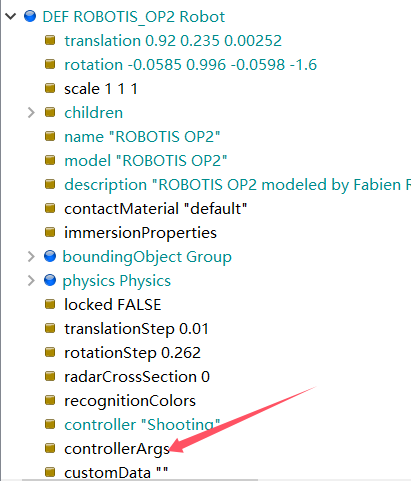Expand the boundingObject Group node
The height and width of the screenshot is (481, 411).
coord(31,257)
